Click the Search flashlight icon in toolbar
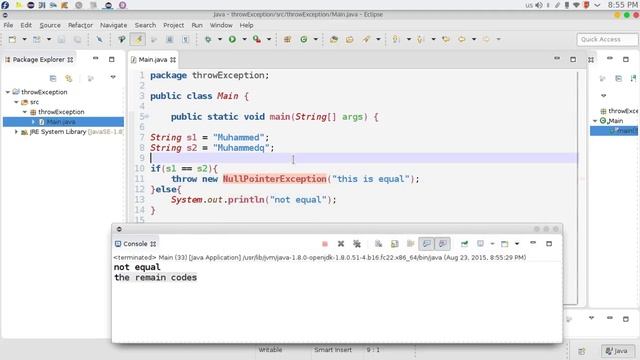The height and width of the screenshot is (360, 640). click(x=366, y=40)
